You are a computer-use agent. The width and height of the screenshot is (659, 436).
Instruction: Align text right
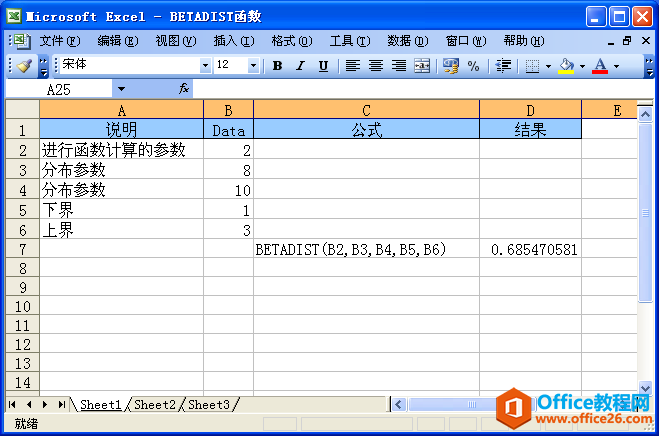(399, 66)
